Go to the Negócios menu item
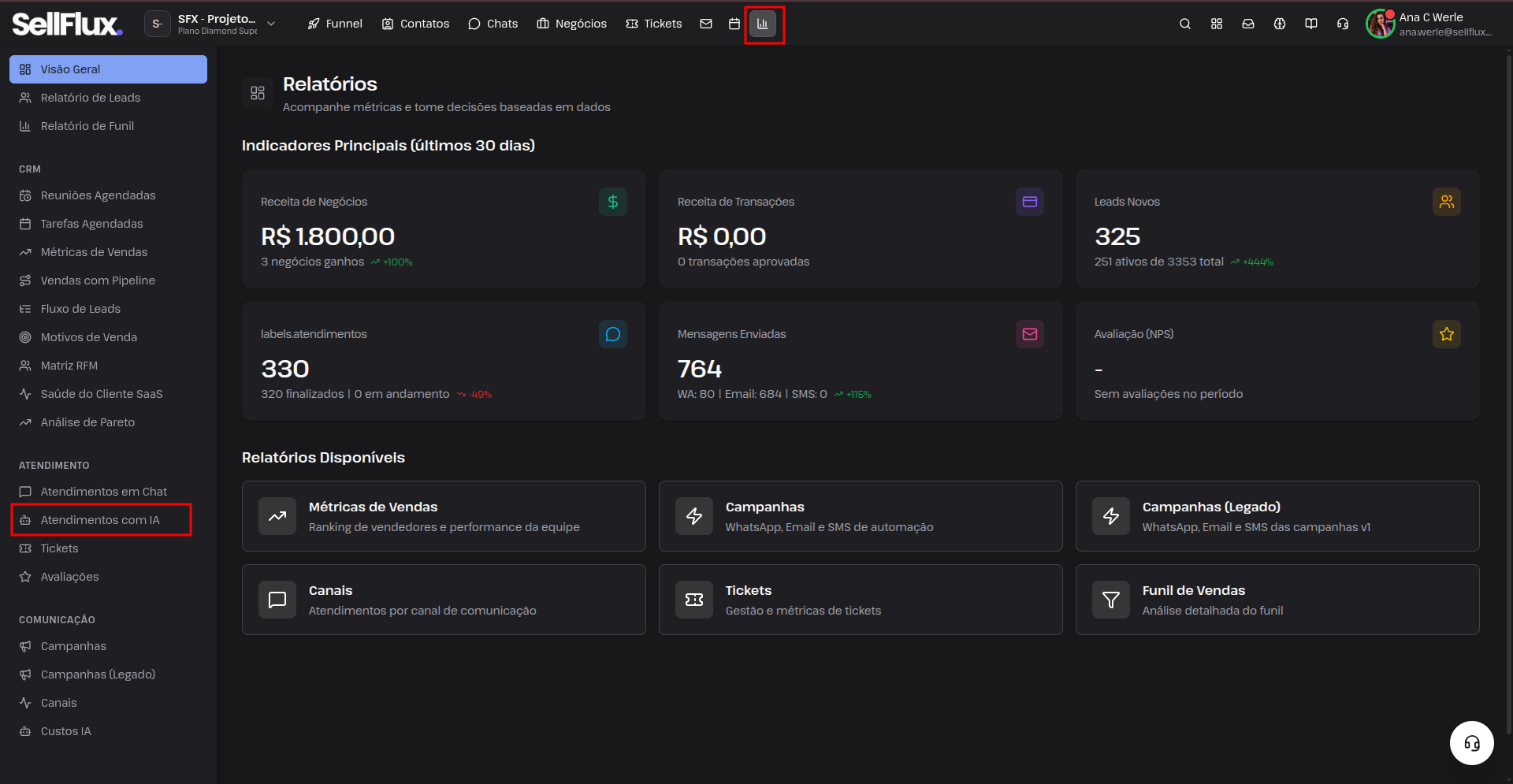Screen dimensions: 1513x784 [572, 24]
